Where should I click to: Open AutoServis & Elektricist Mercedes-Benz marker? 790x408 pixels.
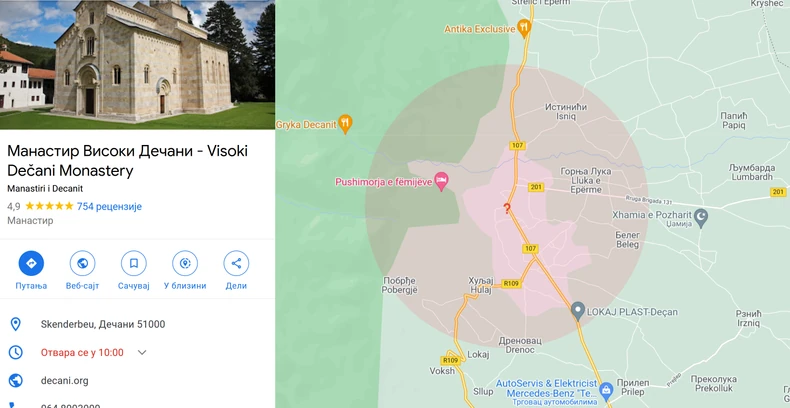[606, 389]
